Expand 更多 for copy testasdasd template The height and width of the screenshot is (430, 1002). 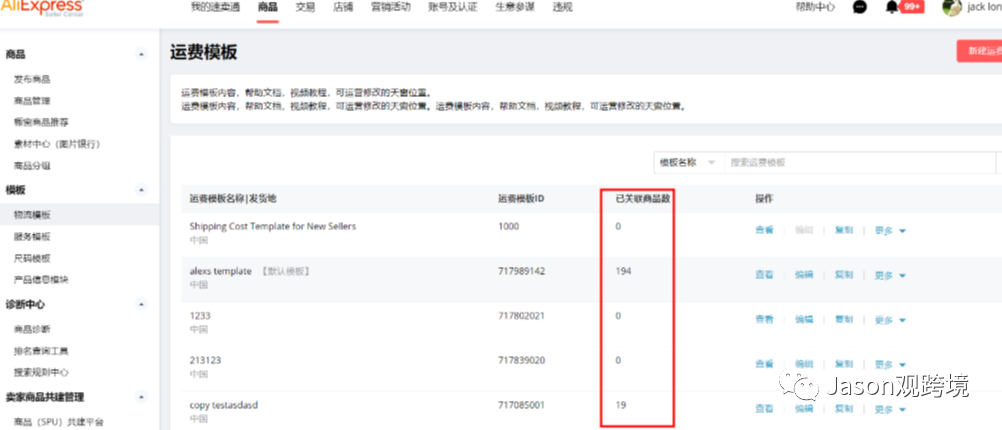[890, 409]
